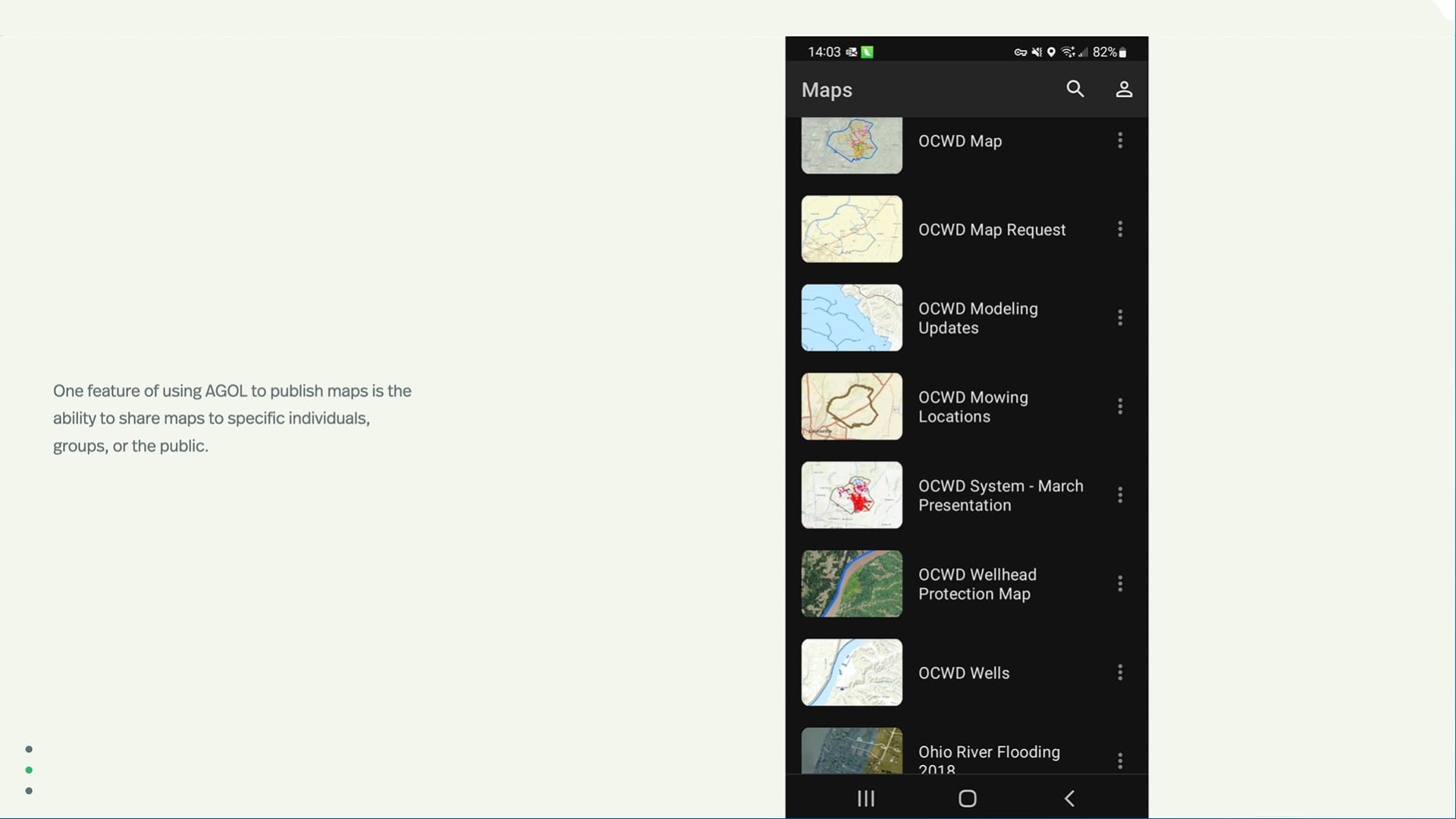This screenshot has height=819, width=1456.
Task: Click the Wi-Fi signal status icon
Action: point(1068,52)
